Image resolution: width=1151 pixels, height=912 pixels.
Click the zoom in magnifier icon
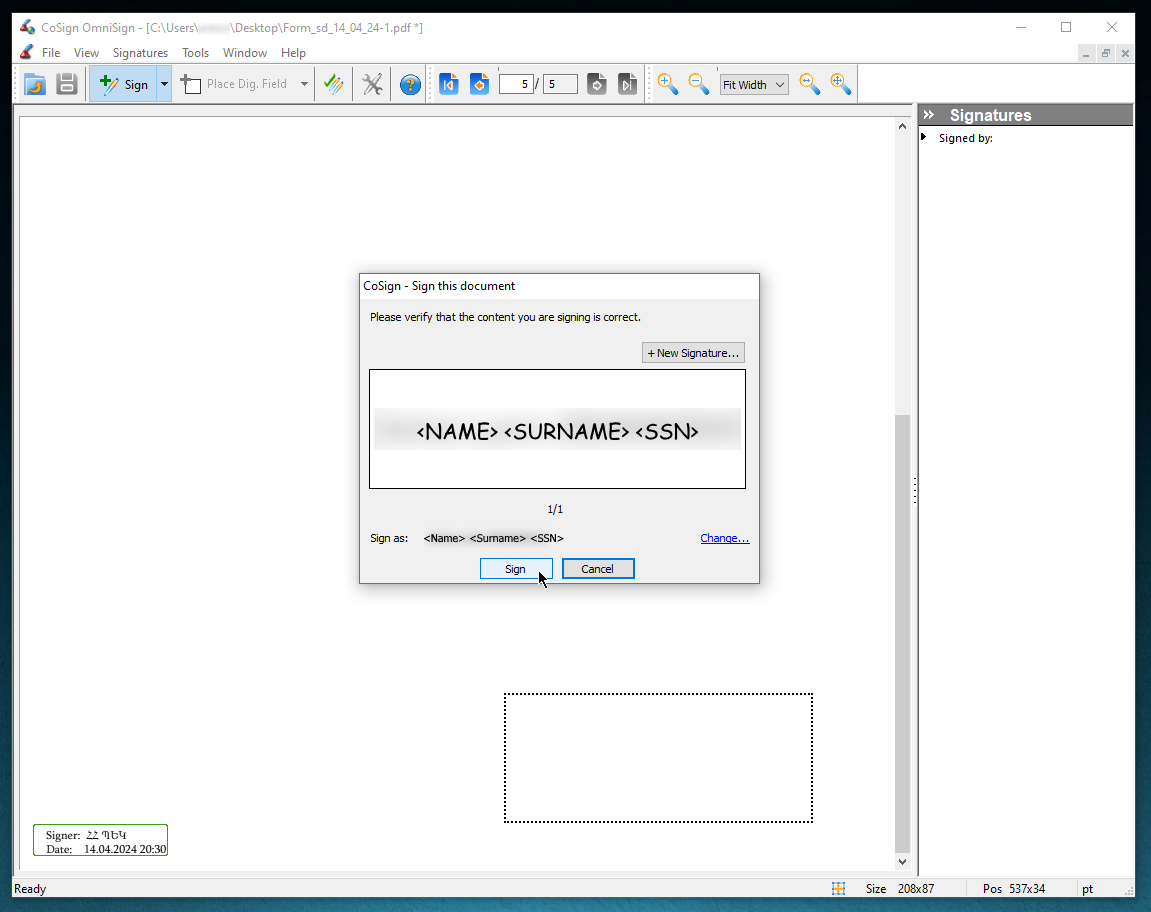pyautogui.click(x=667, y=84)
